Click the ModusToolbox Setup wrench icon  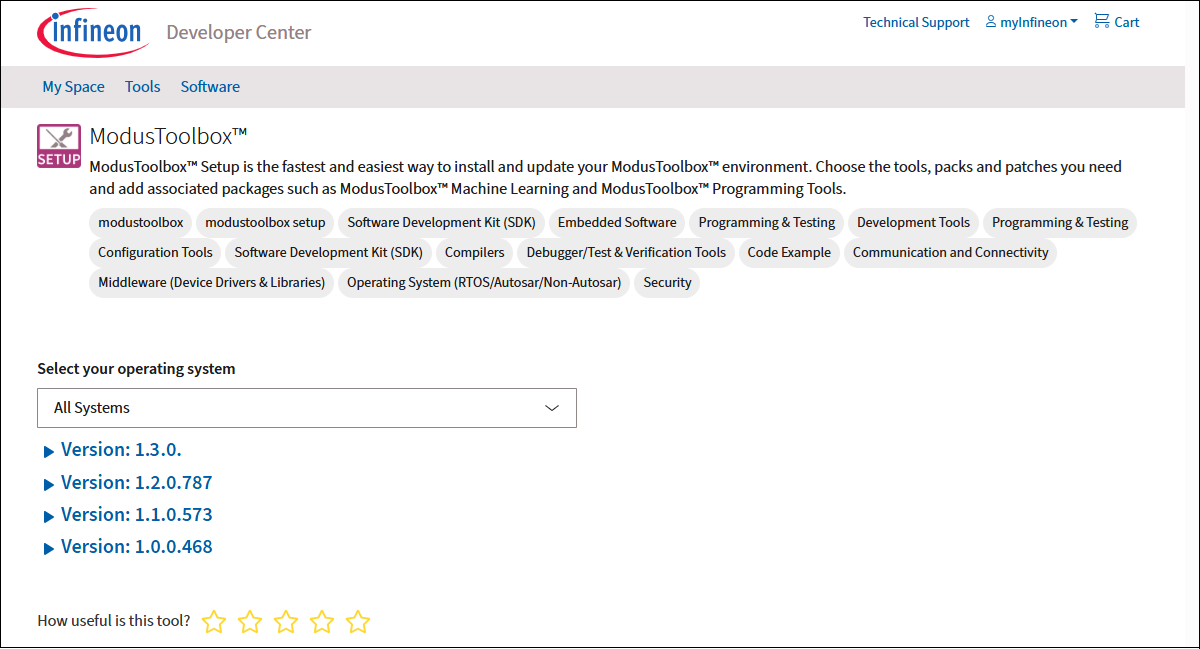(59, 146)
